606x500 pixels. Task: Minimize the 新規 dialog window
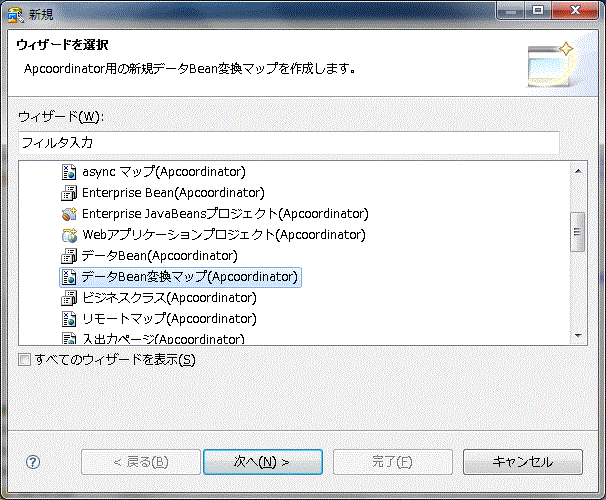click(x=510, y=10)
